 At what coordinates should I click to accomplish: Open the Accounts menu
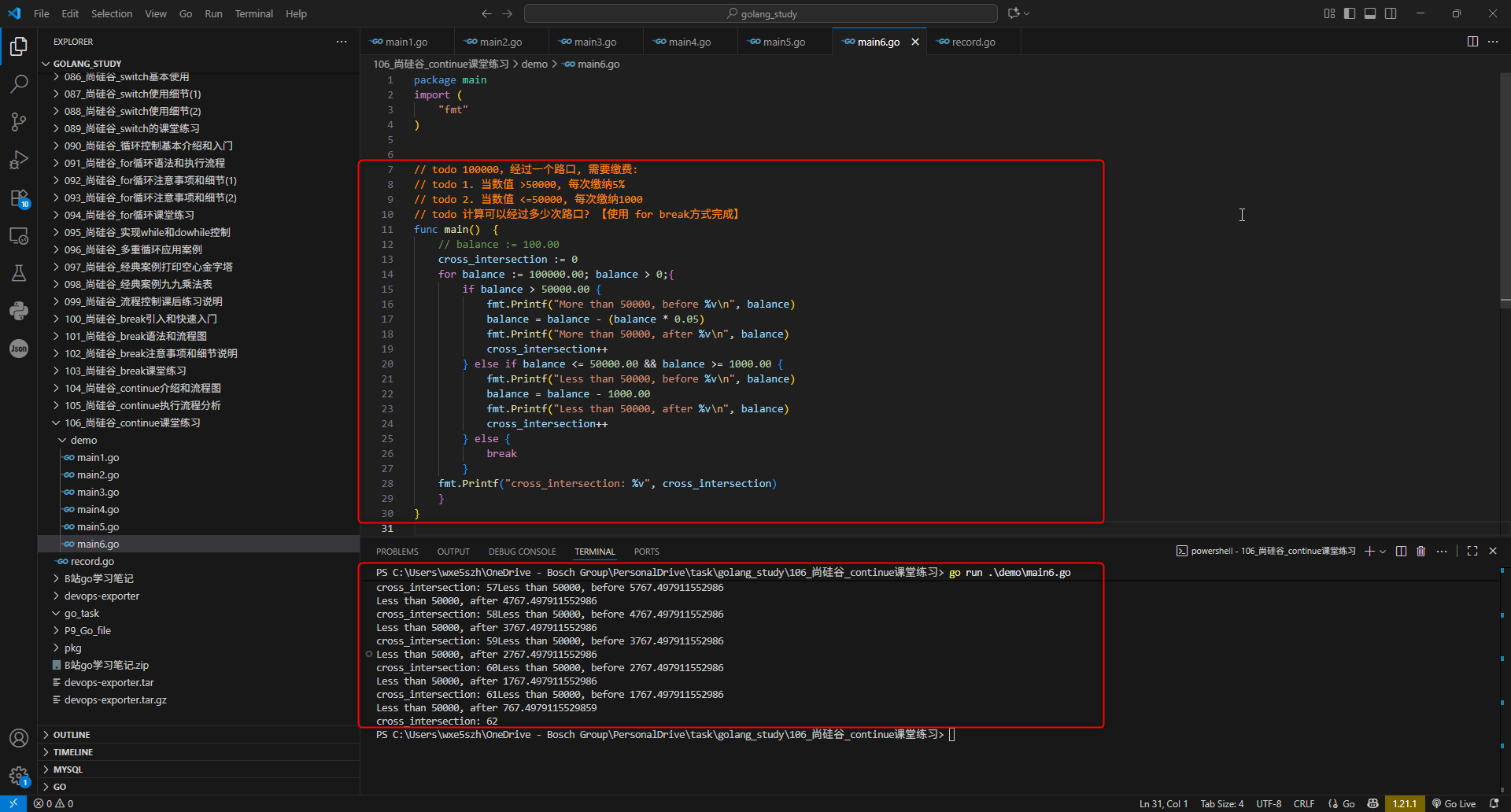pyautogui.click(x=19, y=738)
